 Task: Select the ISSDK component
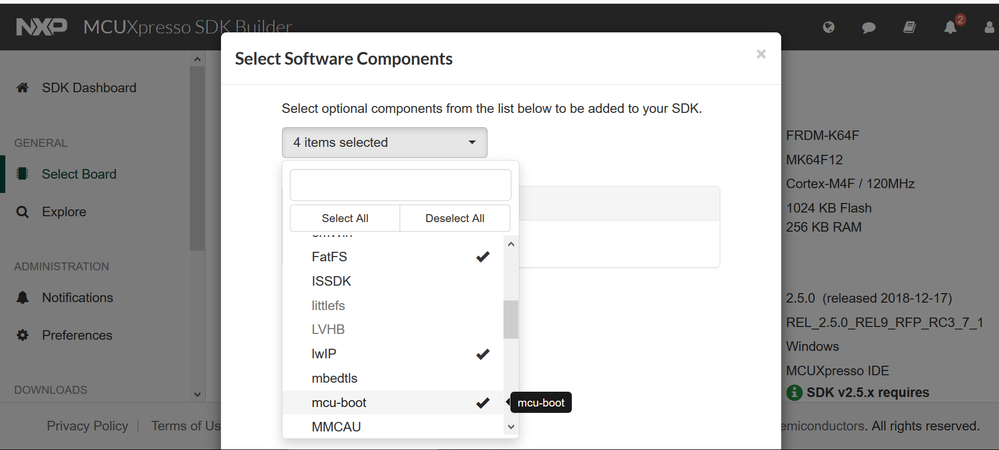pyautogui.click(x=393, y=281)
